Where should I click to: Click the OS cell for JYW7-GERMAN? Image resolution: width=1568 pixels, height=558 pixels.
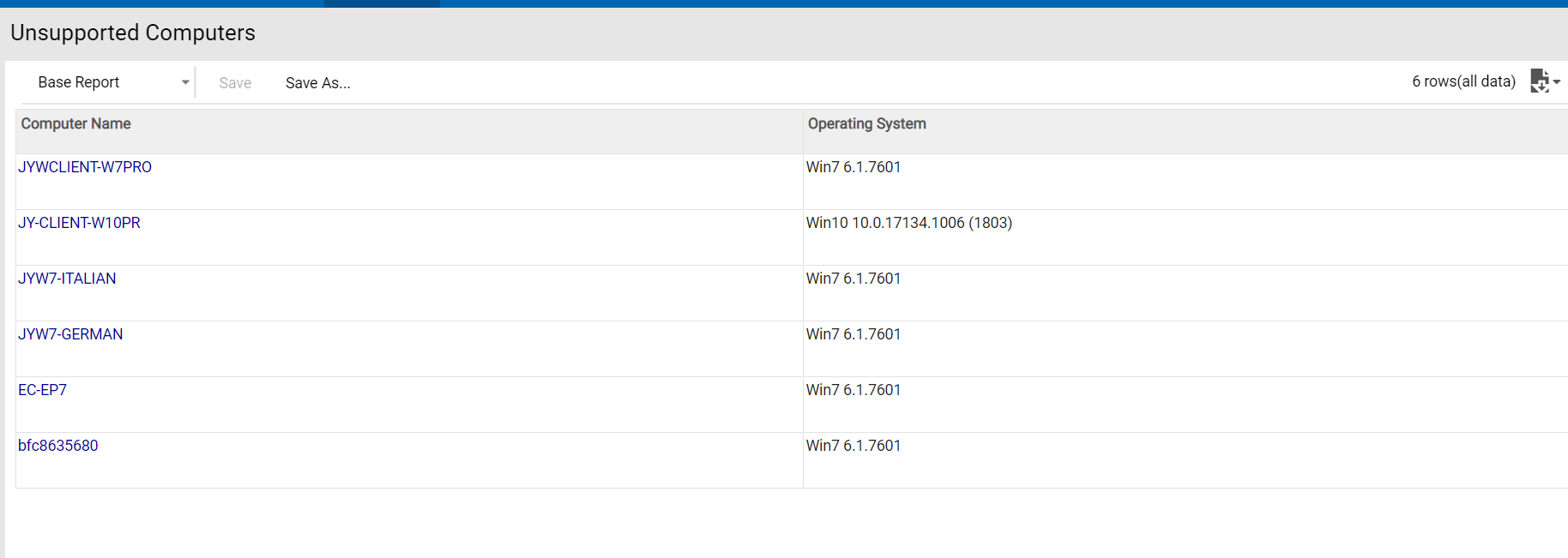(853, 334)
